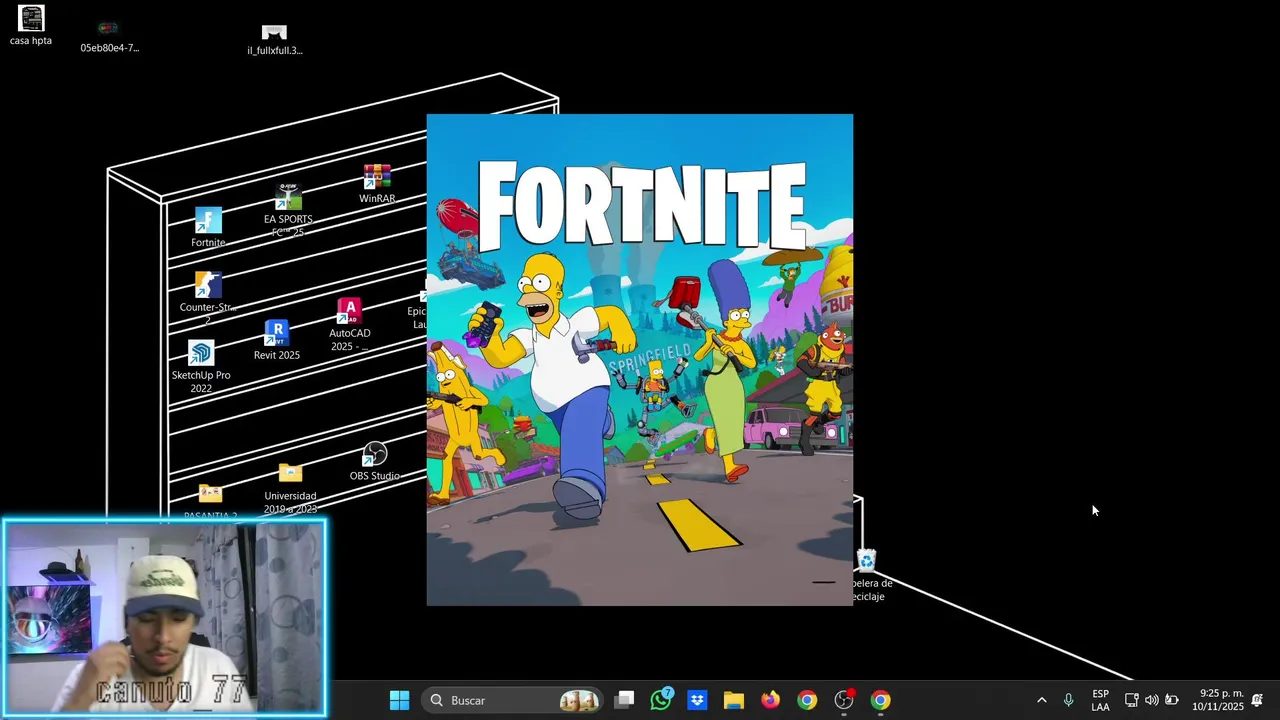This screenshot has height=720, width=1280.
Task: Click the Fortnite Simpsons poster image
Action: pyautogui.click(x=640, y=360)
